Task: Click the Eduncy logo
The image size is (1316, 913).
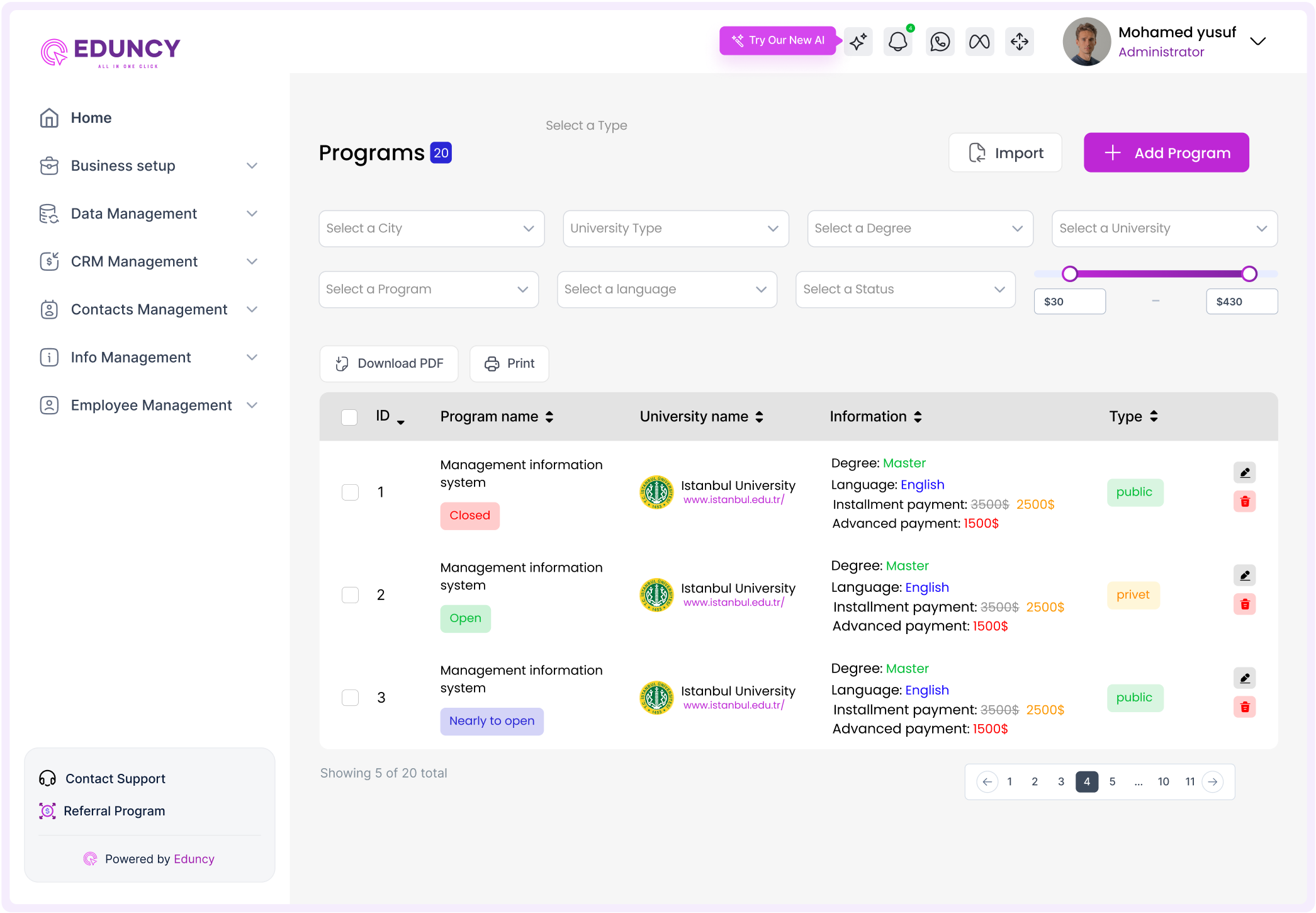Action: tap(111, 52)
